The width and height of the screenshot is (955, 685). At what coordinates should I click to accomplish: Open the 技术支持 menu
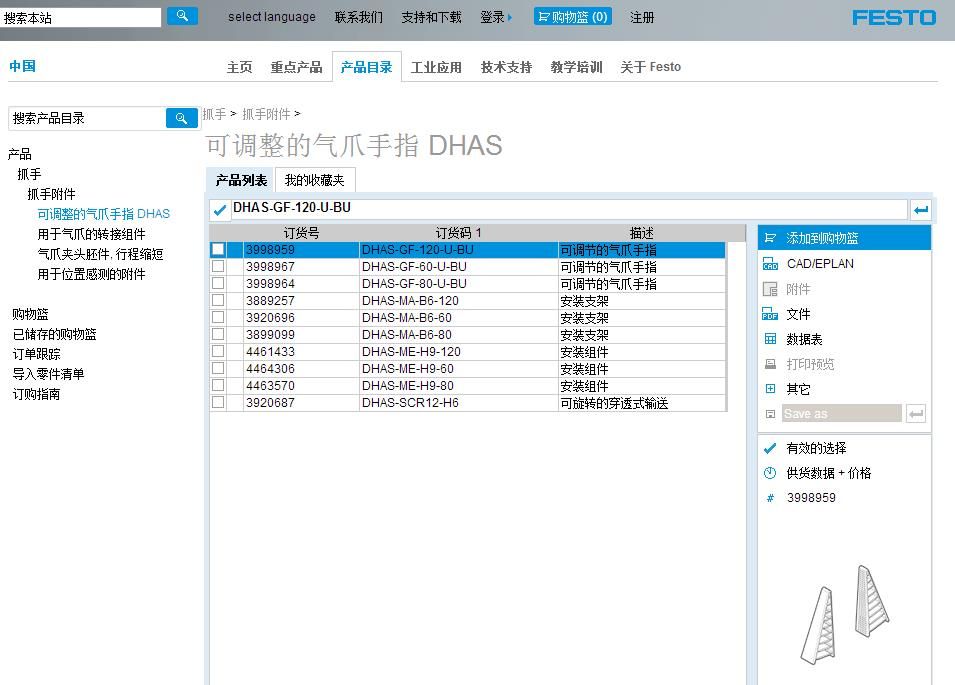[506, 67]
